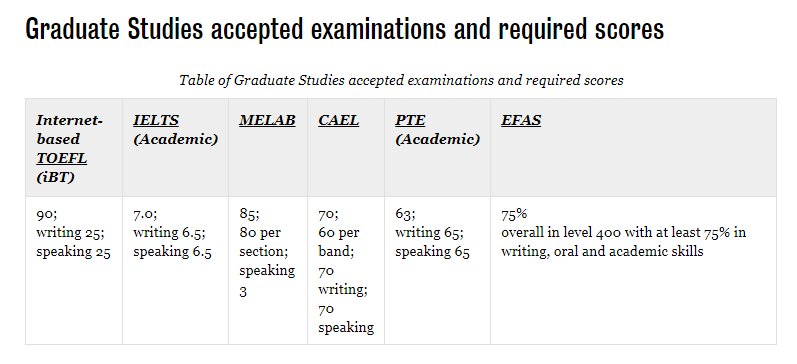Click the '(iBT)' label in the first column header
The width and height of the screenshot is (797, 364).
[x=55, y=178]
